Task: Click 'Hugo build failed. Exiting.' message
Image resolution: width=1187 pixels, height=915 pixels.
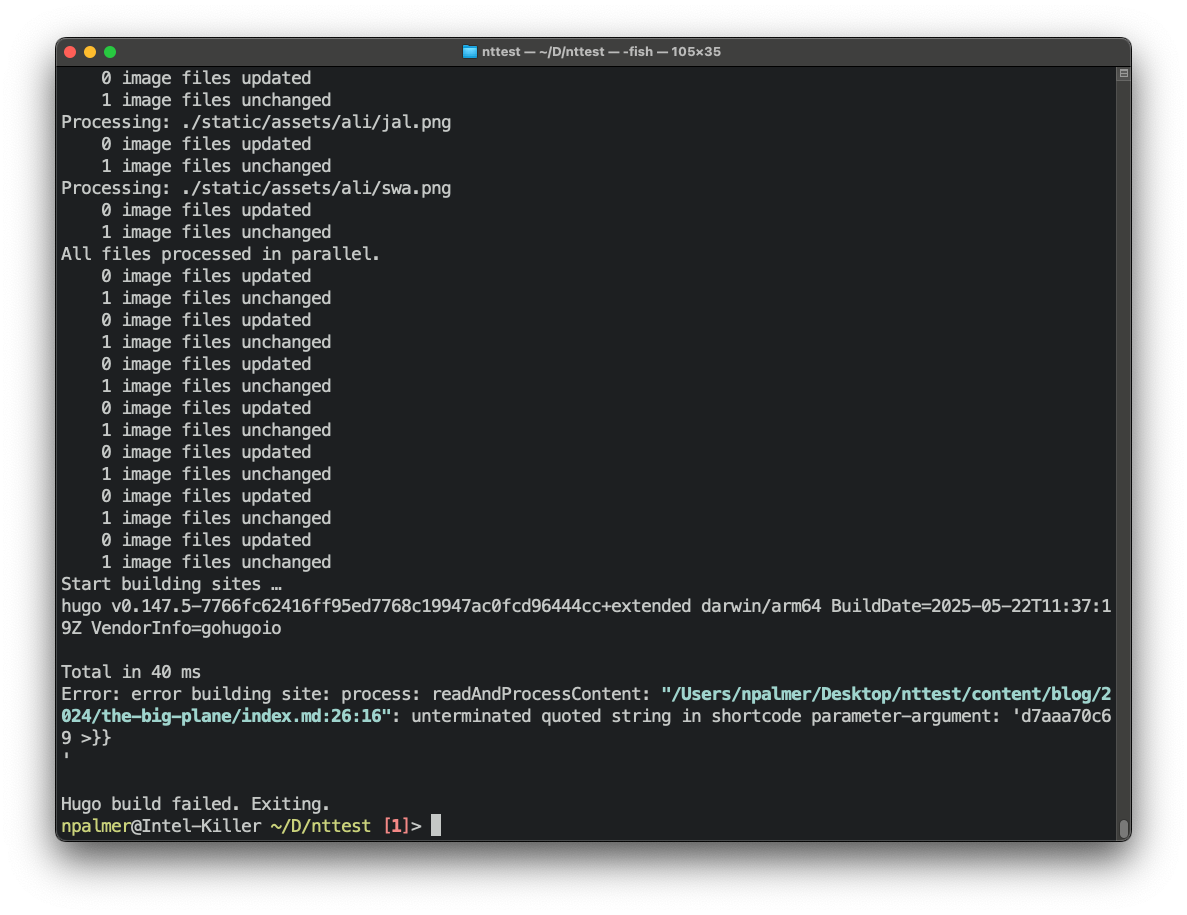Action: (x=195, y=804)
